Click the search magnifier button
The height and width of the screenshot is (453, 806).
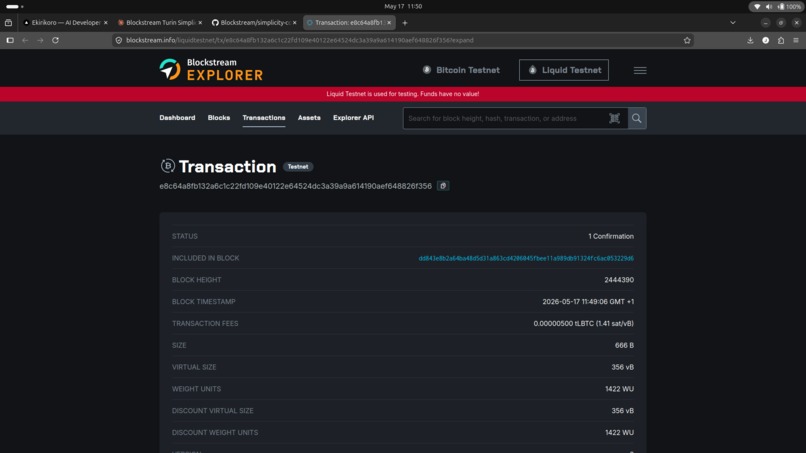(636, 118)
